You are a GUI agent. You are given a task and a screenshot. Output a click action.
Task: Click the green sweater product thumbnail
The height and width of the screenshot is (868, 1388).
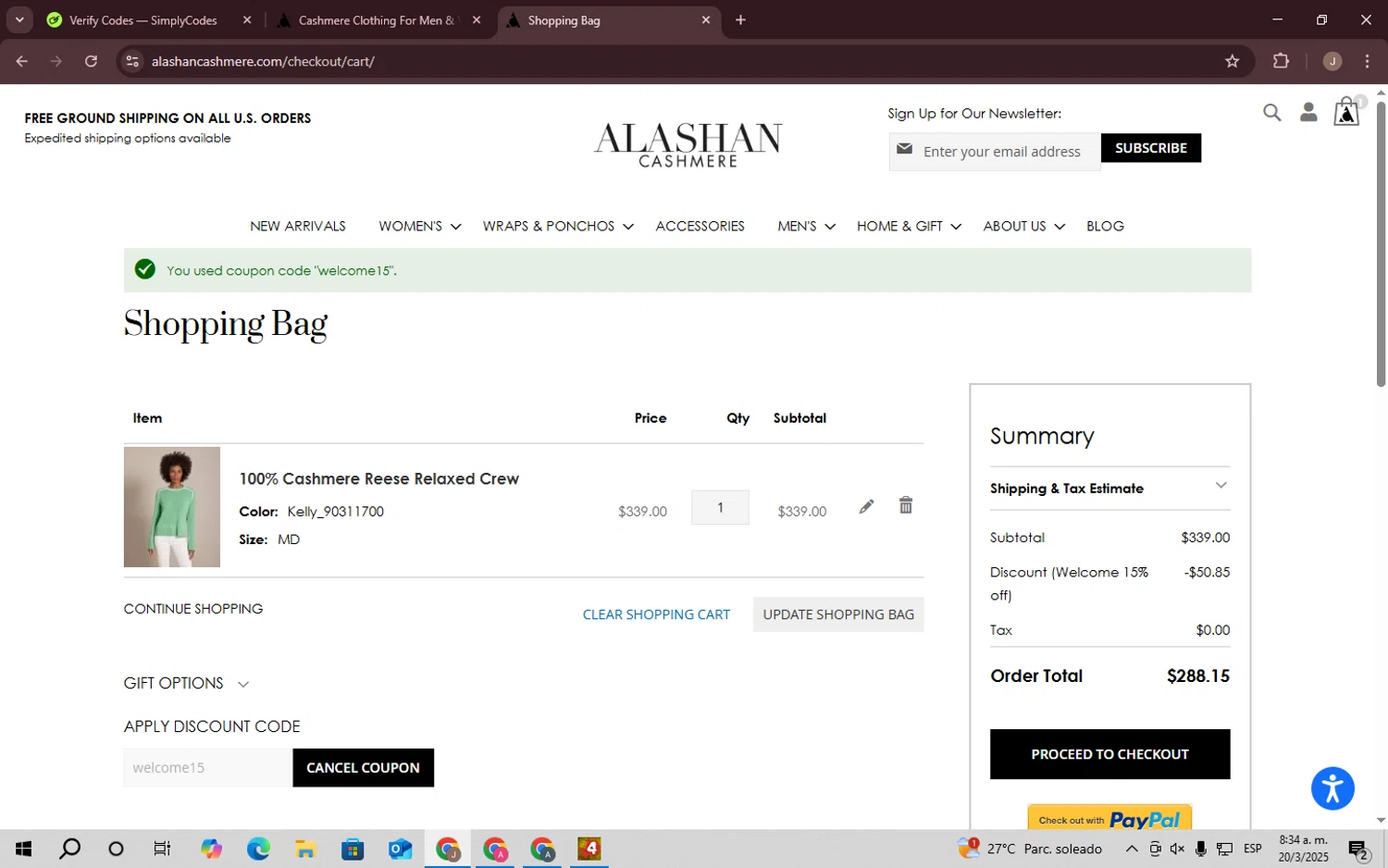pos(172,507)
